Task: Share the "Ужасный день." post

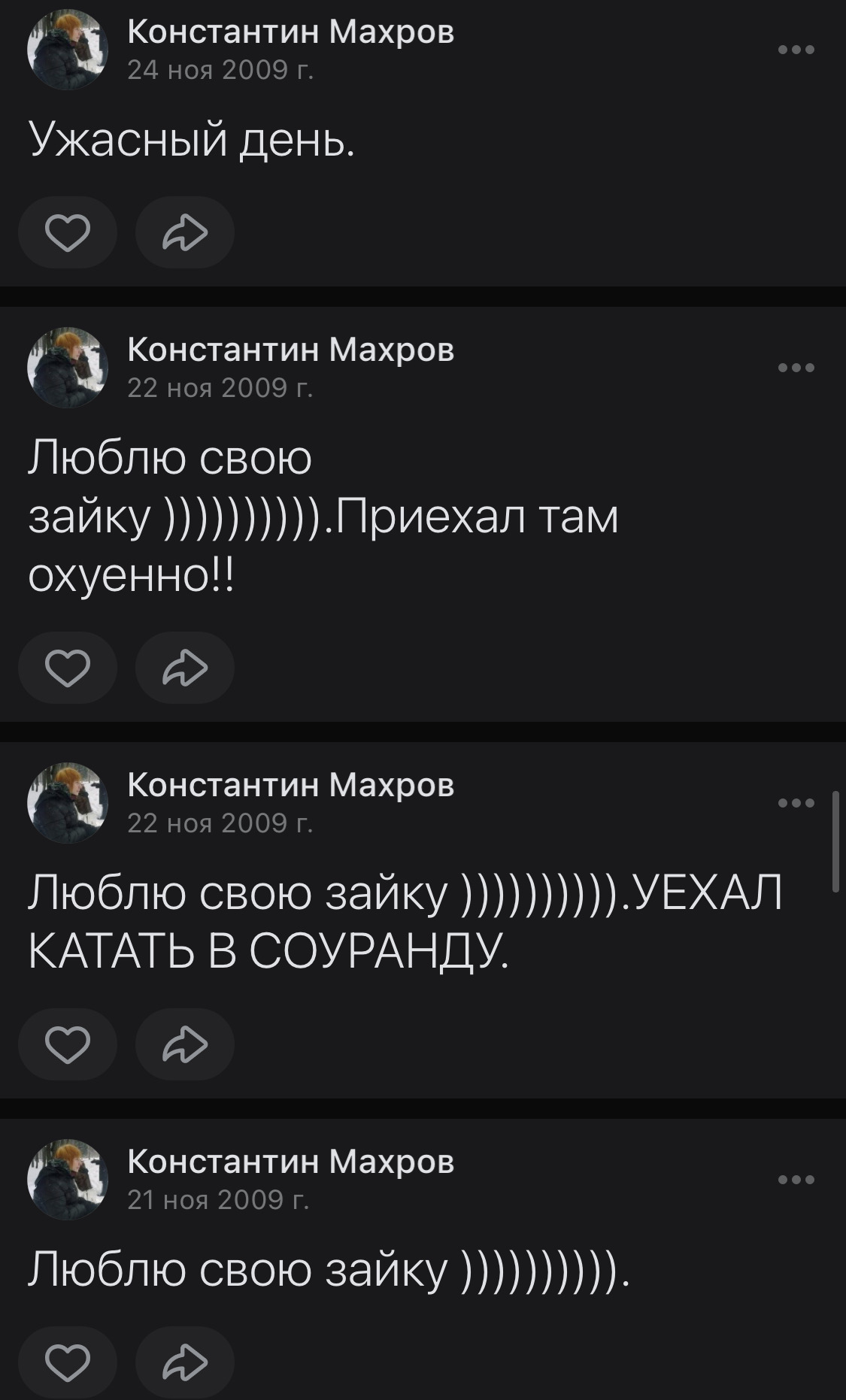Action: point(184,232)
